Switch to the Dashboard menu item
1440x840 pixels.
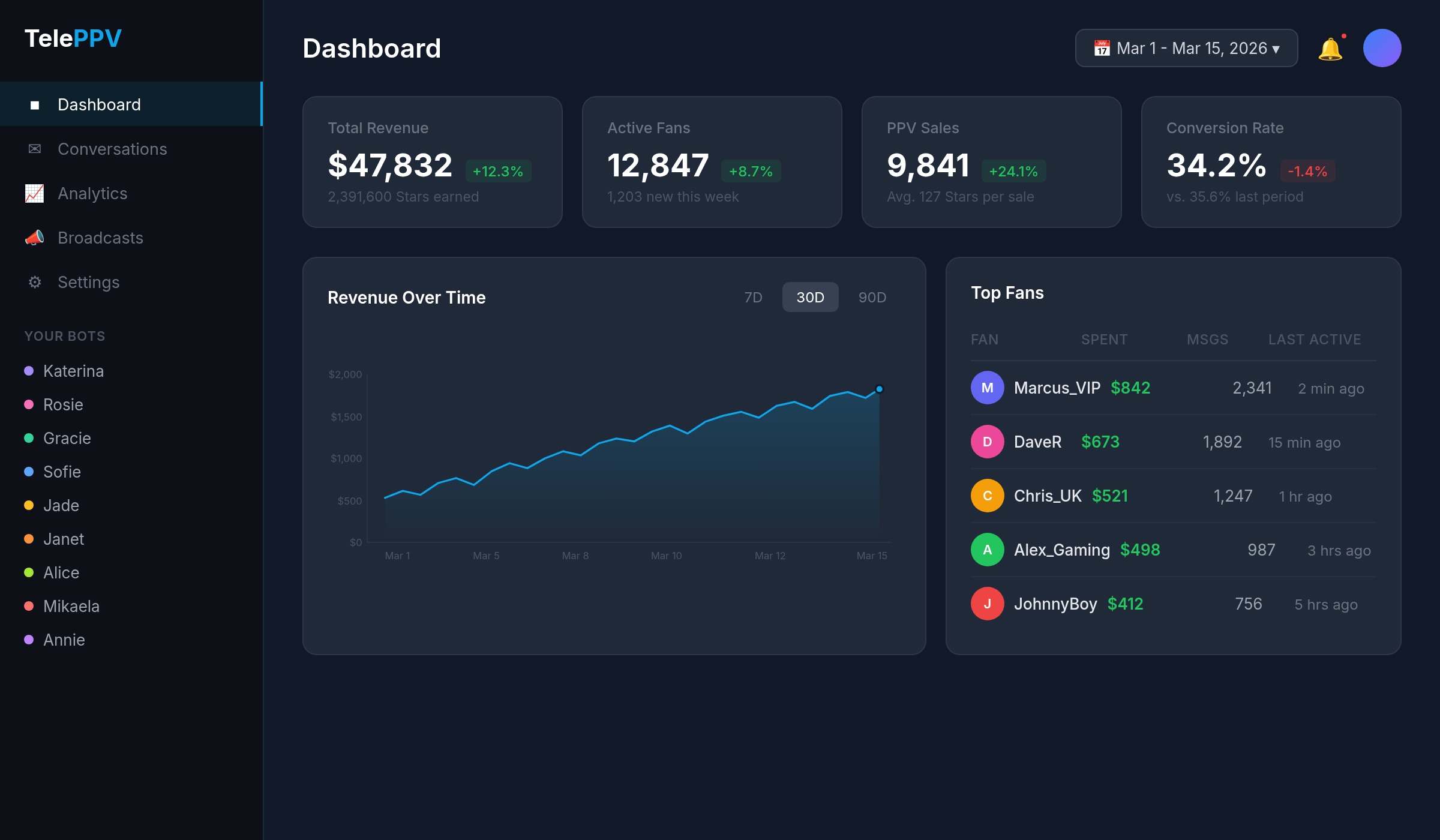tap(99, 104)
